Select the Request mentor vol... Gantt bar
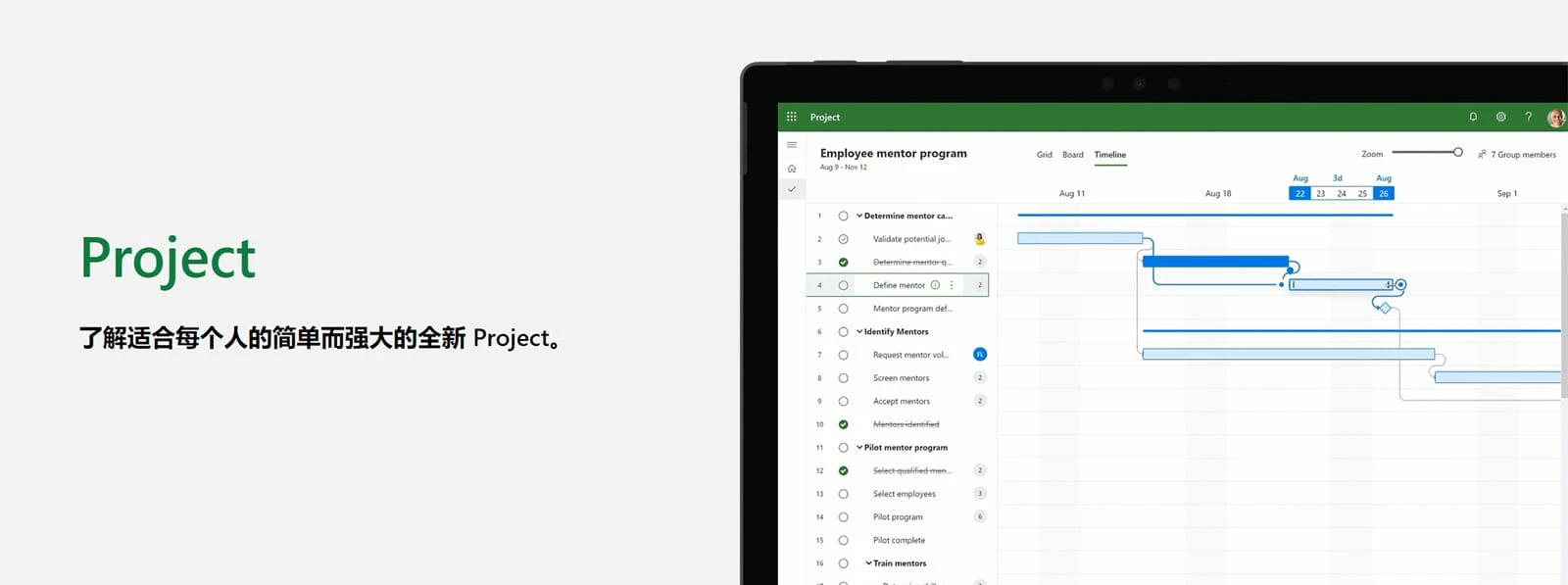This screenshot has width=1568, height=585. 1289,354
